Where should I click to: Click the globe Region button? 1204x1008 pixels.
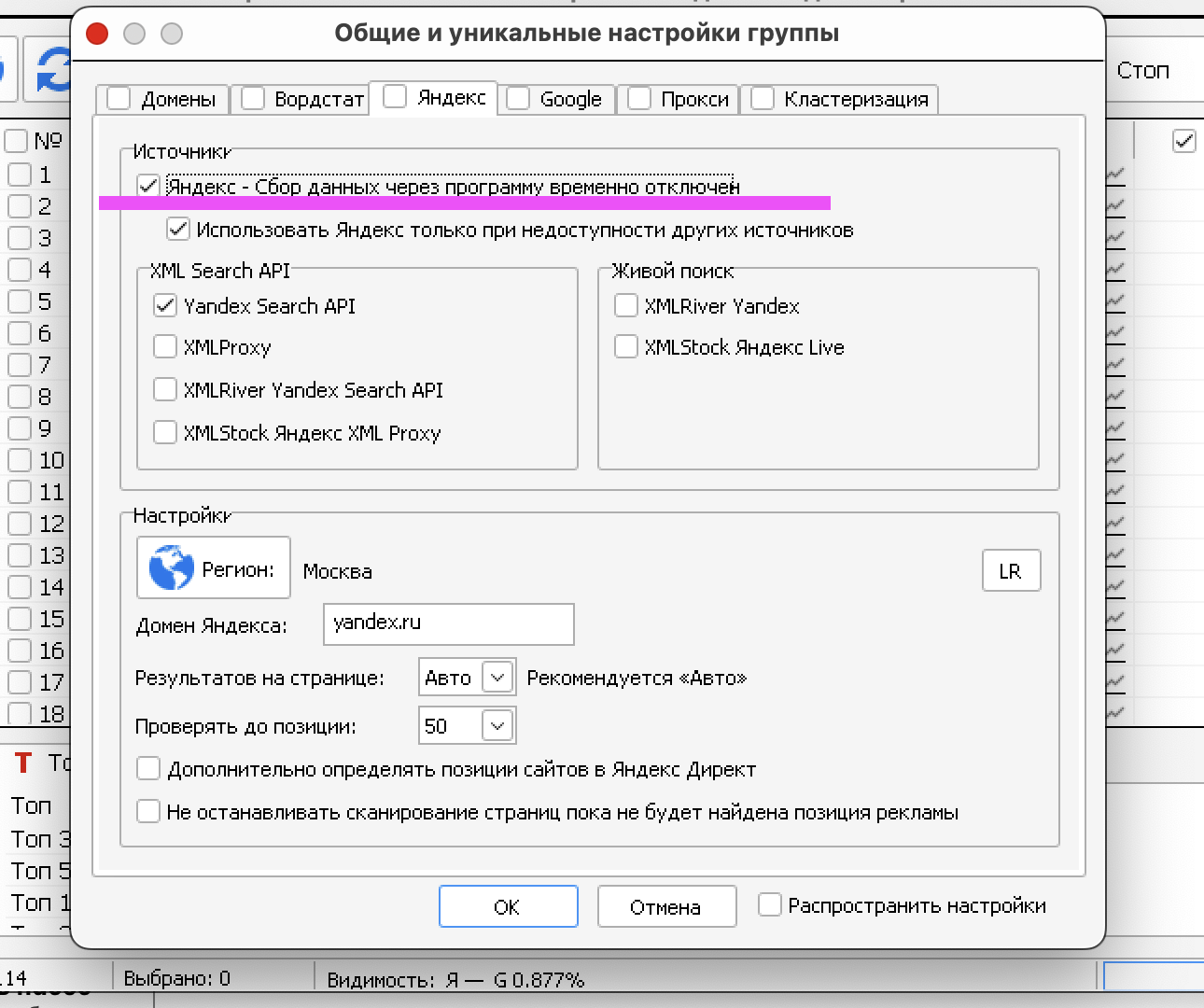tap(214, 567)
